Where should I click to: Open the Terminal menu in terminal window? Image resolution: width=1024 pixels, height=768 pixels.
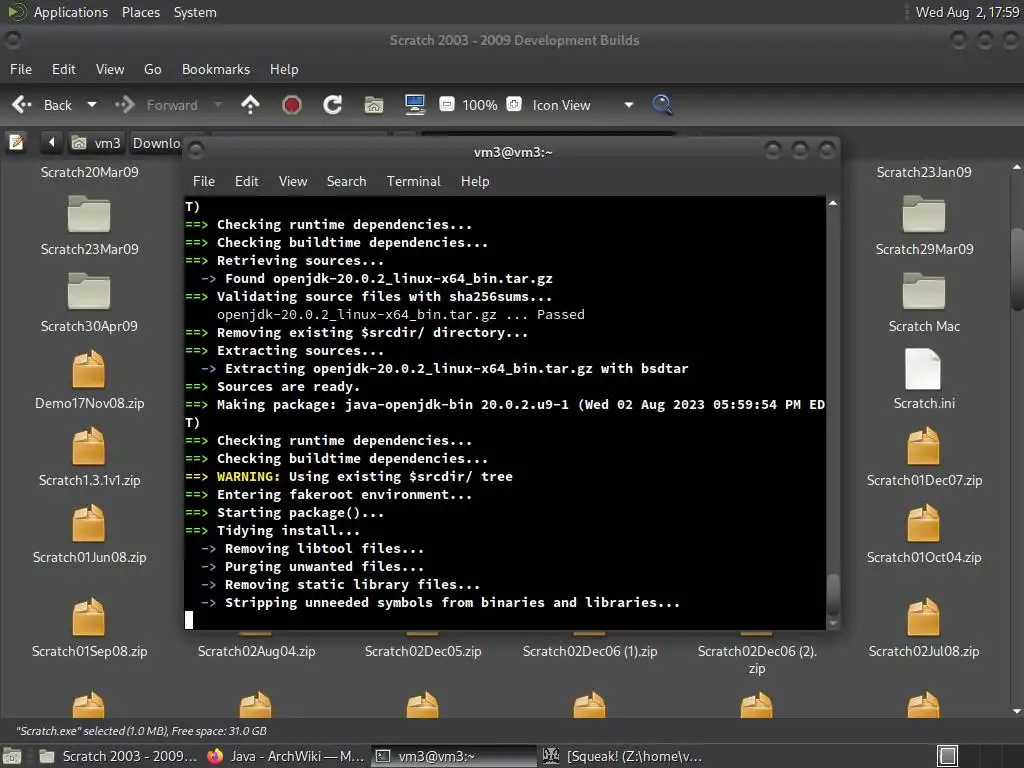tap(413, 182)
